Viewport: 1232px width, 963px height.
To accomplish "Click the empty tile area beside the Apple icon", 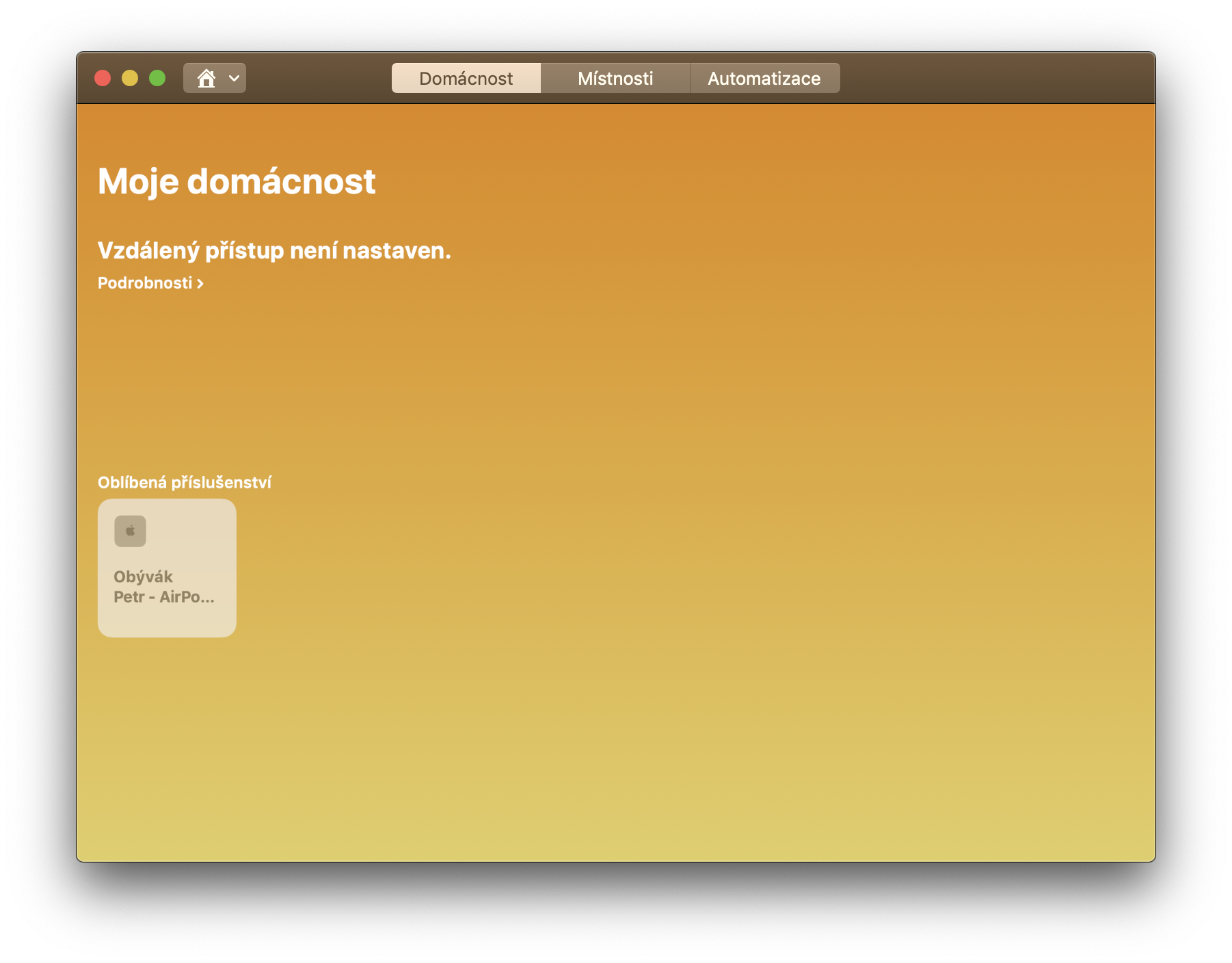I will coord(191,531).
